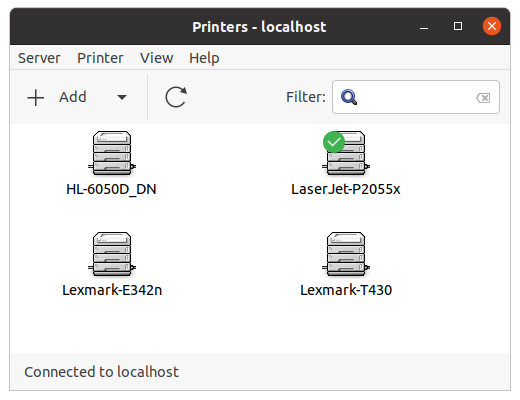The image size is (520, 400).
Task: Click the magnifier icon in Filter box
Action: tap(349, 97)
